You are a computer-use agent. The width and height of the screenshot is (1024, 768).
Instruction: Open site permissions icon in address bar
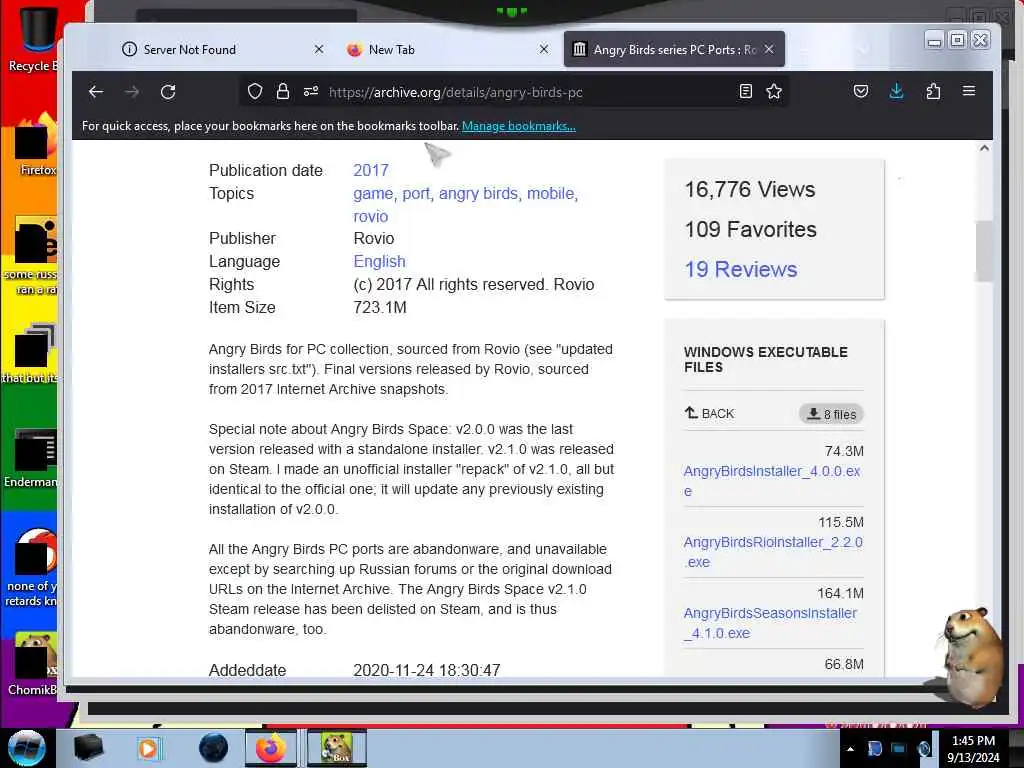pos(311,91)
